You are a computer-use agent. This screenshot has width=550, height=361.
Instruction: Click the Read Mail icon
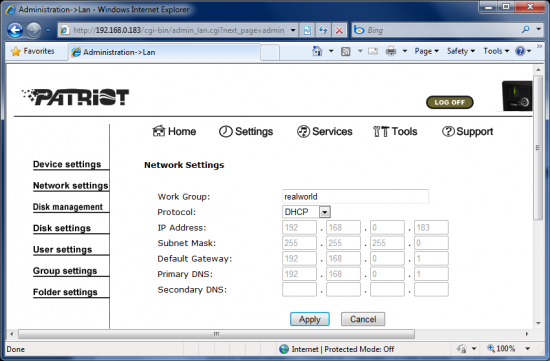[x=373, y=51]
